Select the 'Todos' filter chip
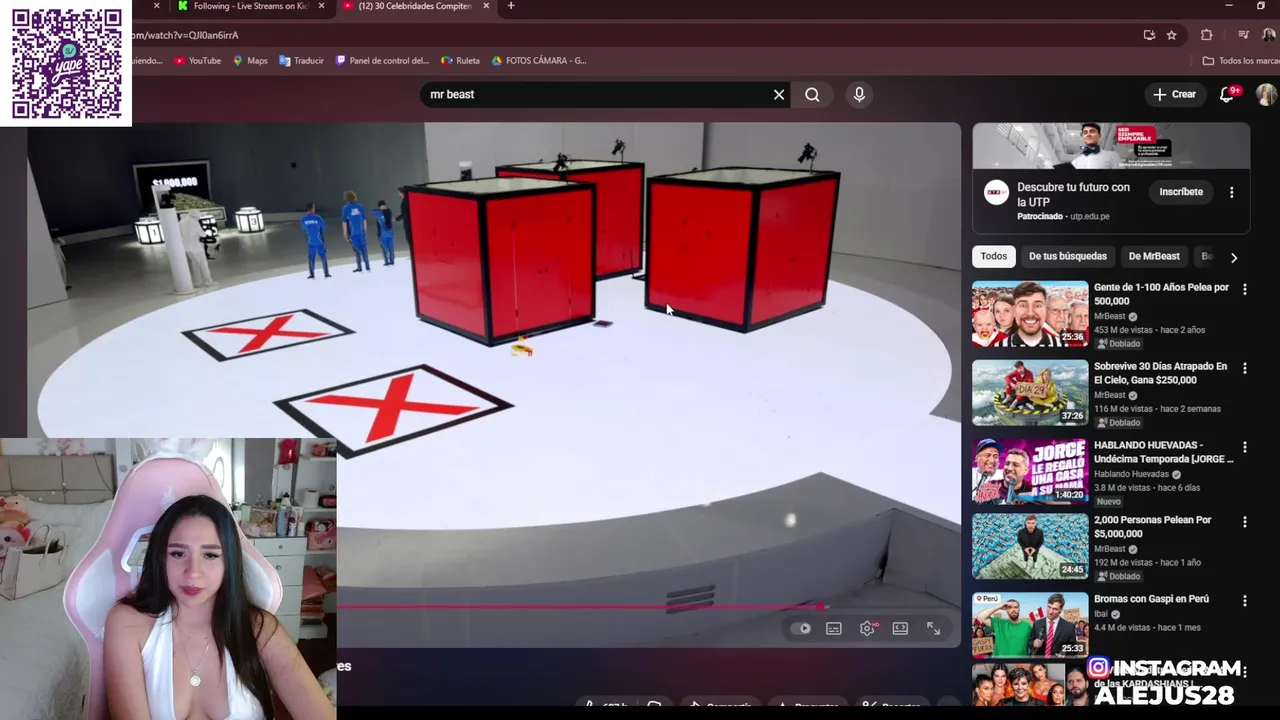1280x720 pixels. [994, 256]
